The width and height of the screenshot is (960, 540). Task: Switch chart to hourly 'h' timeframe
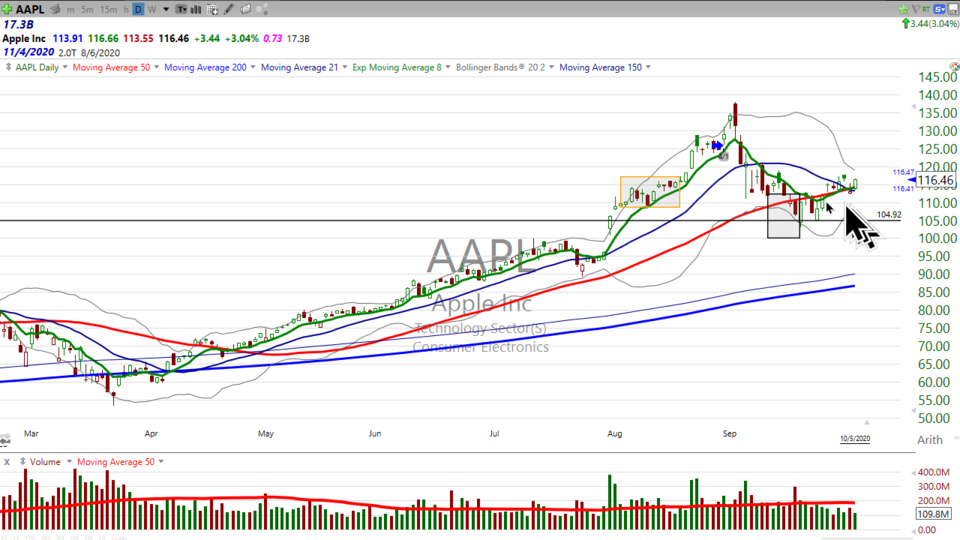click(126, 10)
